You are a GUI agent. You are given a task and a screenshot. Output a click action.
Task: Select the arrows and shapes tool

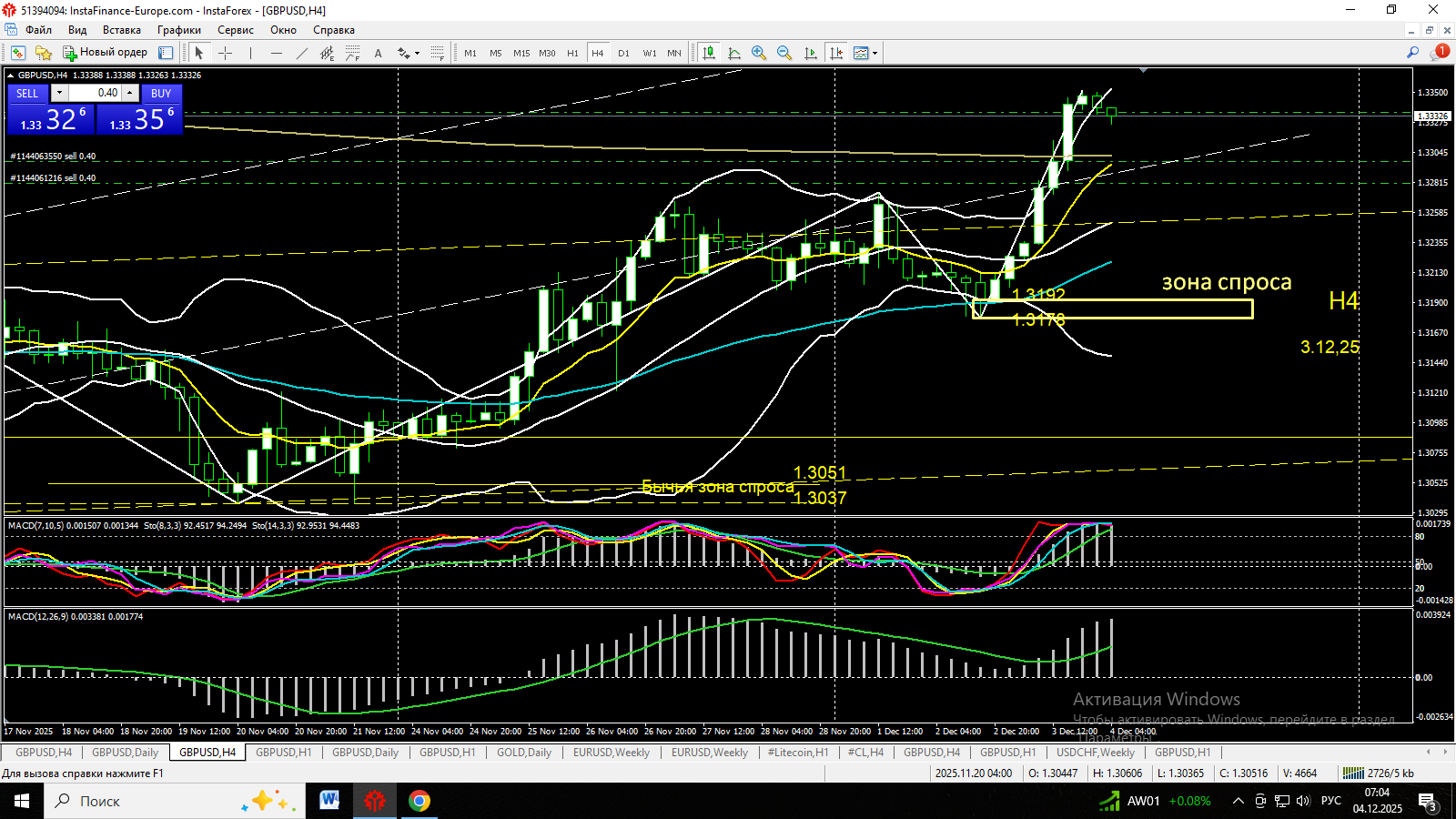[x=403, y=53]
